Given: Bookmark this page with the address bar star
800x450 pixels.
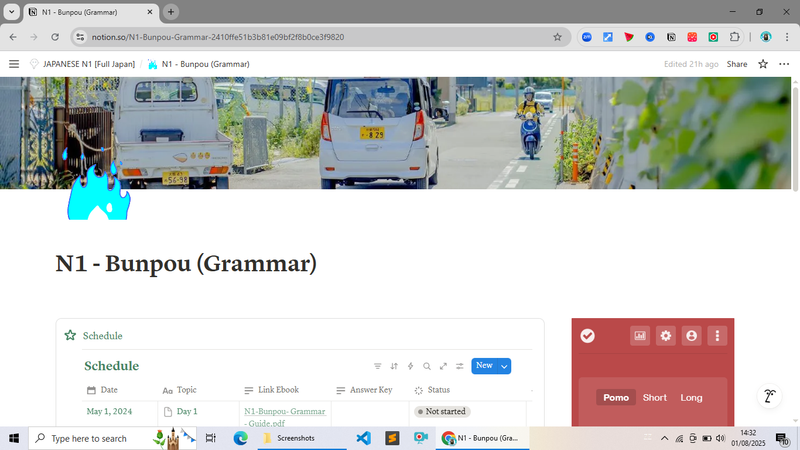Looking at the screenshot, I should pyautogui.click(x=557, y=37).
